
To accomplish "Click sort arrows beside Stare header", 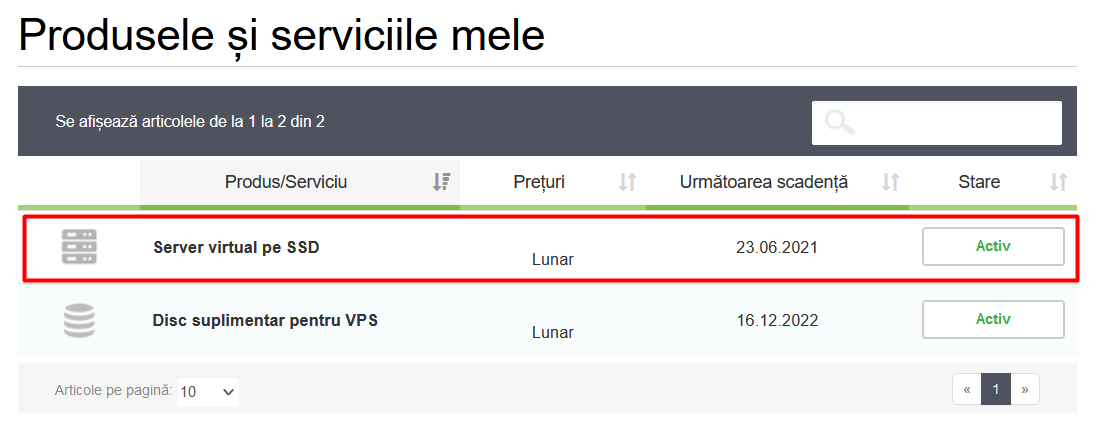I will pos(1058,182).
